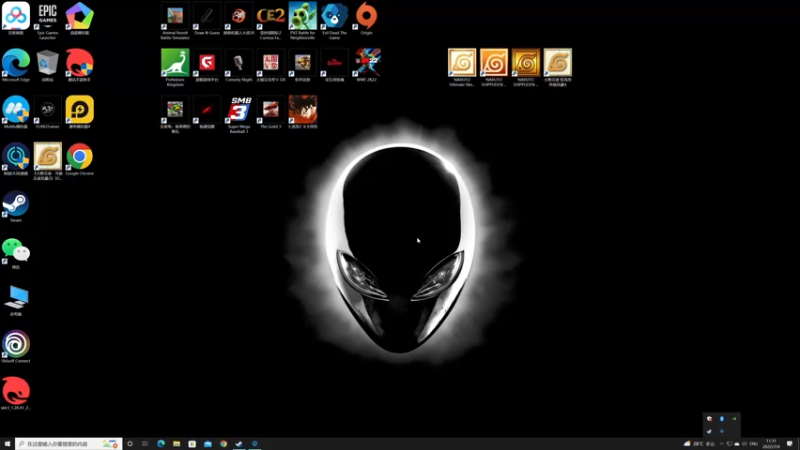Open the taskbar clock and date

pos(771,444)
